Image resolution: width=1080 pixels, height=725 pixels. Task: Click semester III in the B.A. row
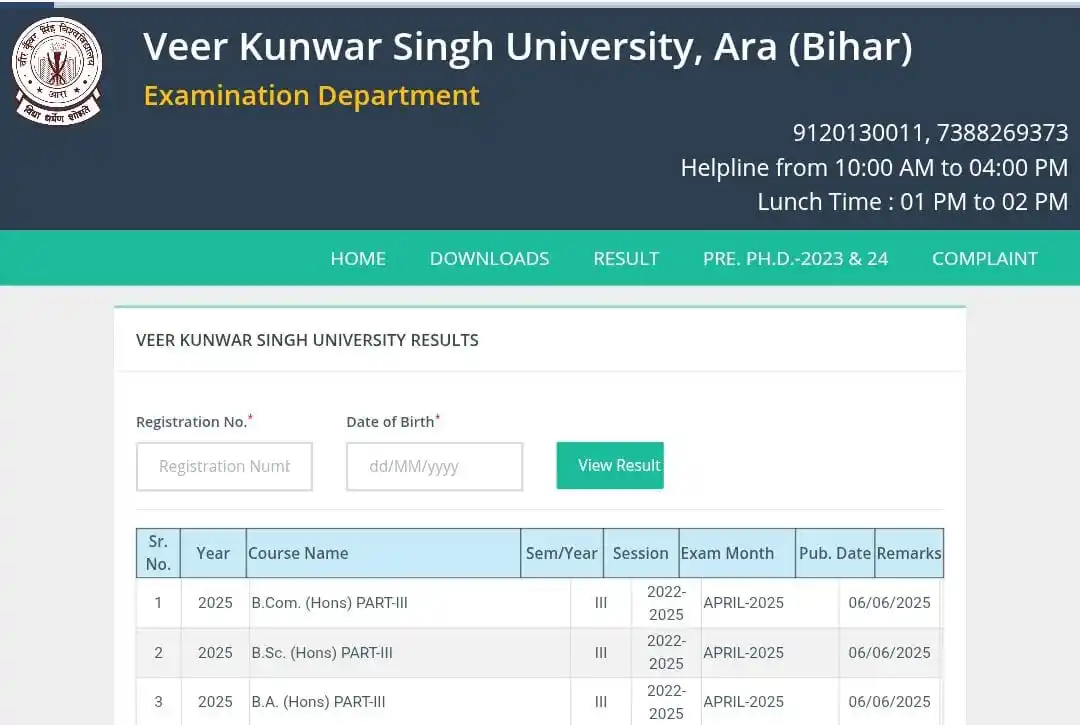(x=601, y=702)
